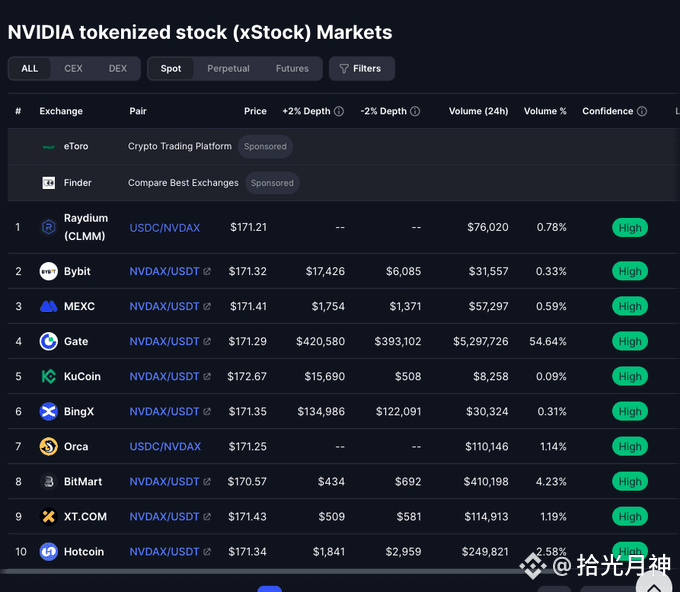
Task: Click the Gate volume $5,297,726 cell
Action: tap(481, 341)
